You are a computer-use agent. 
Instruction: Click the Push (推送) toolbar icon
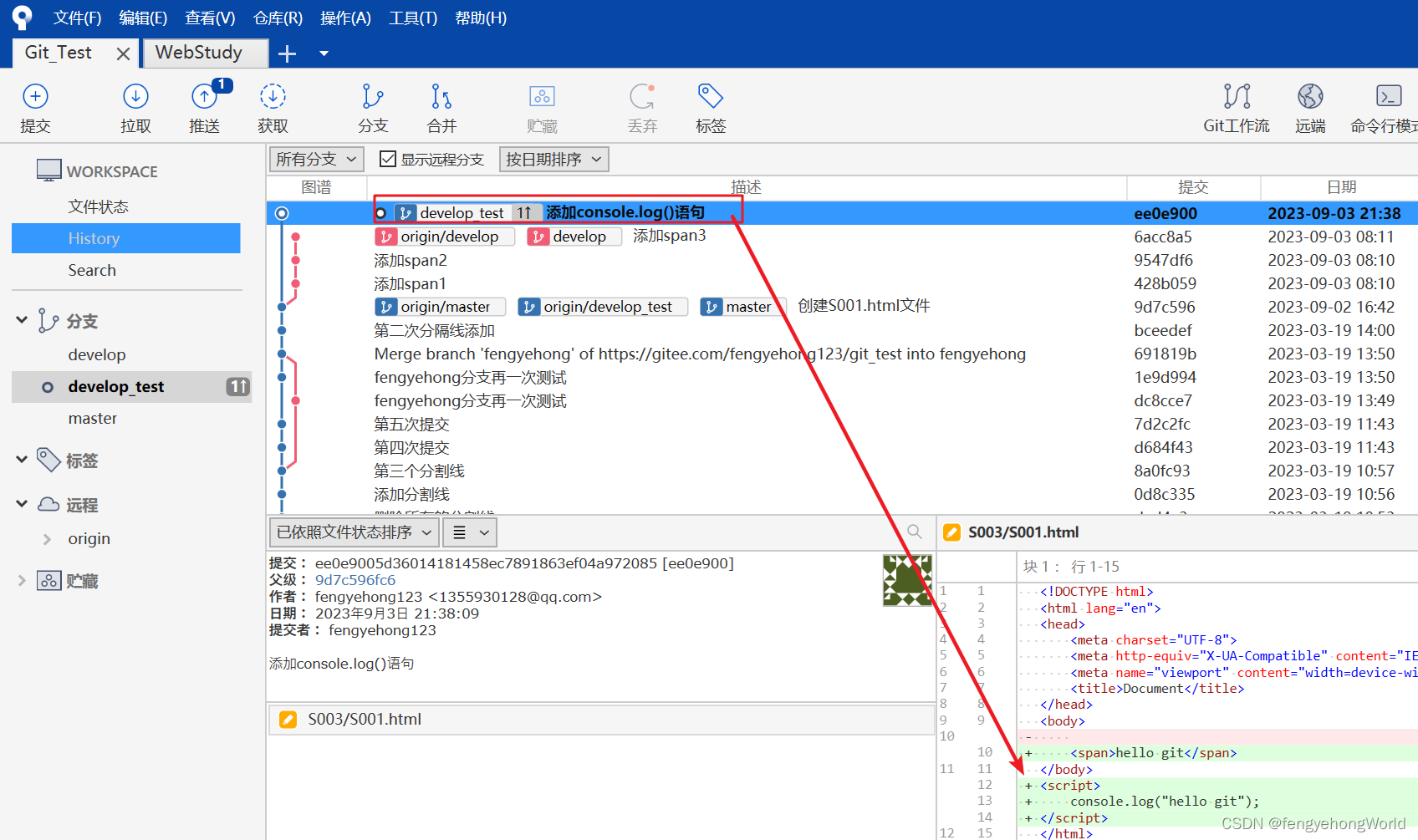click(x=204, y=97)
